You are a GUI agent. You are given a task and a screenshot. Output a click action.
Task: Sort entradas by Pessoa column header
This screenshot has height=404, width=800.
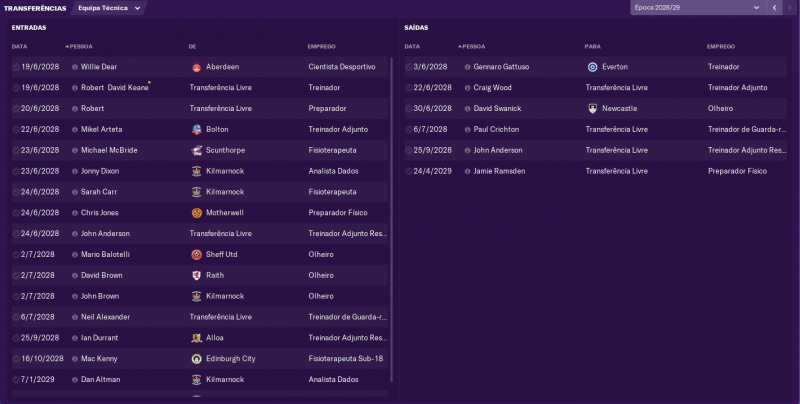(x=79, y=46)
